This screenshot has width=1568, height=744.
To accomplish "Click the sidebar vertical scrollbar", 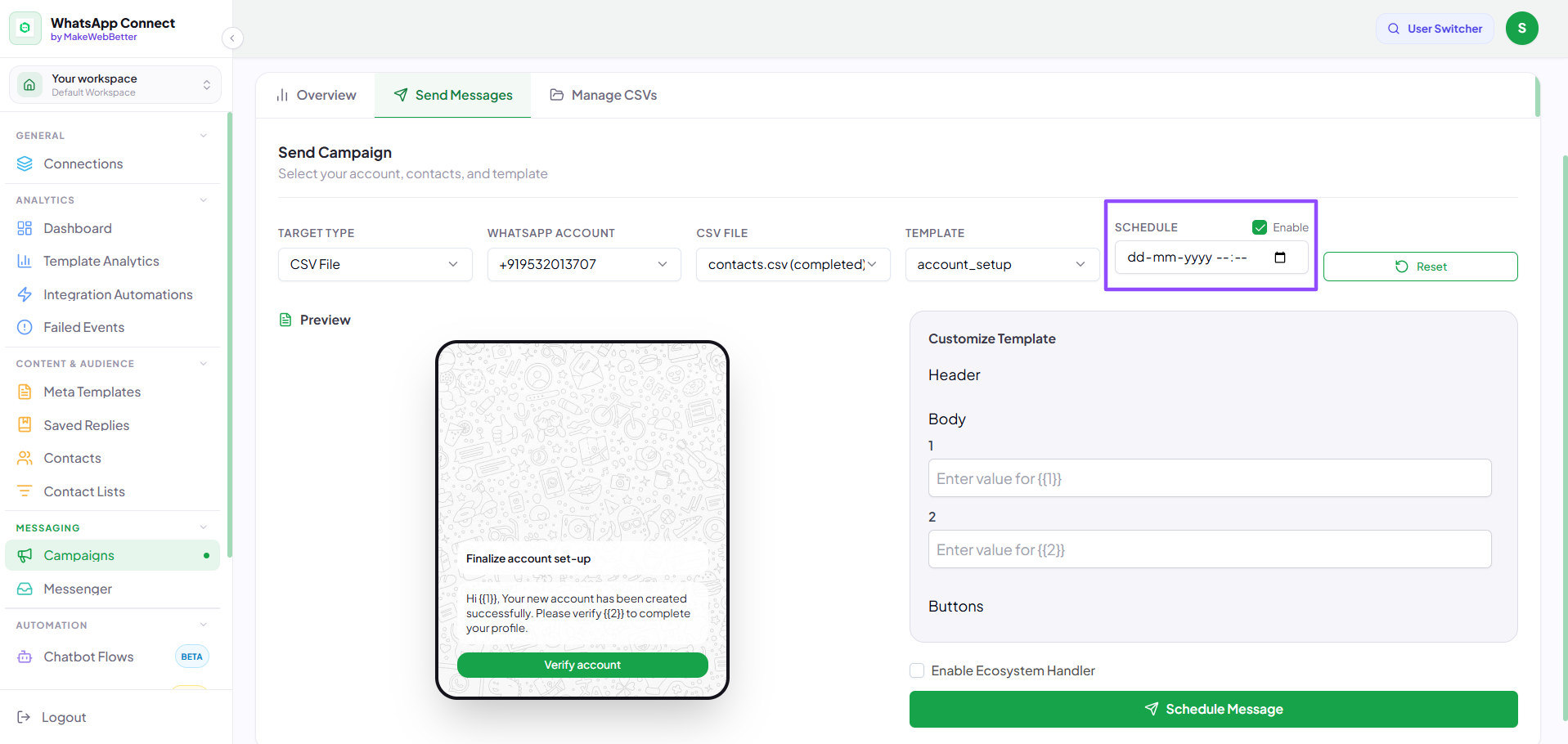I will (230, 335).
